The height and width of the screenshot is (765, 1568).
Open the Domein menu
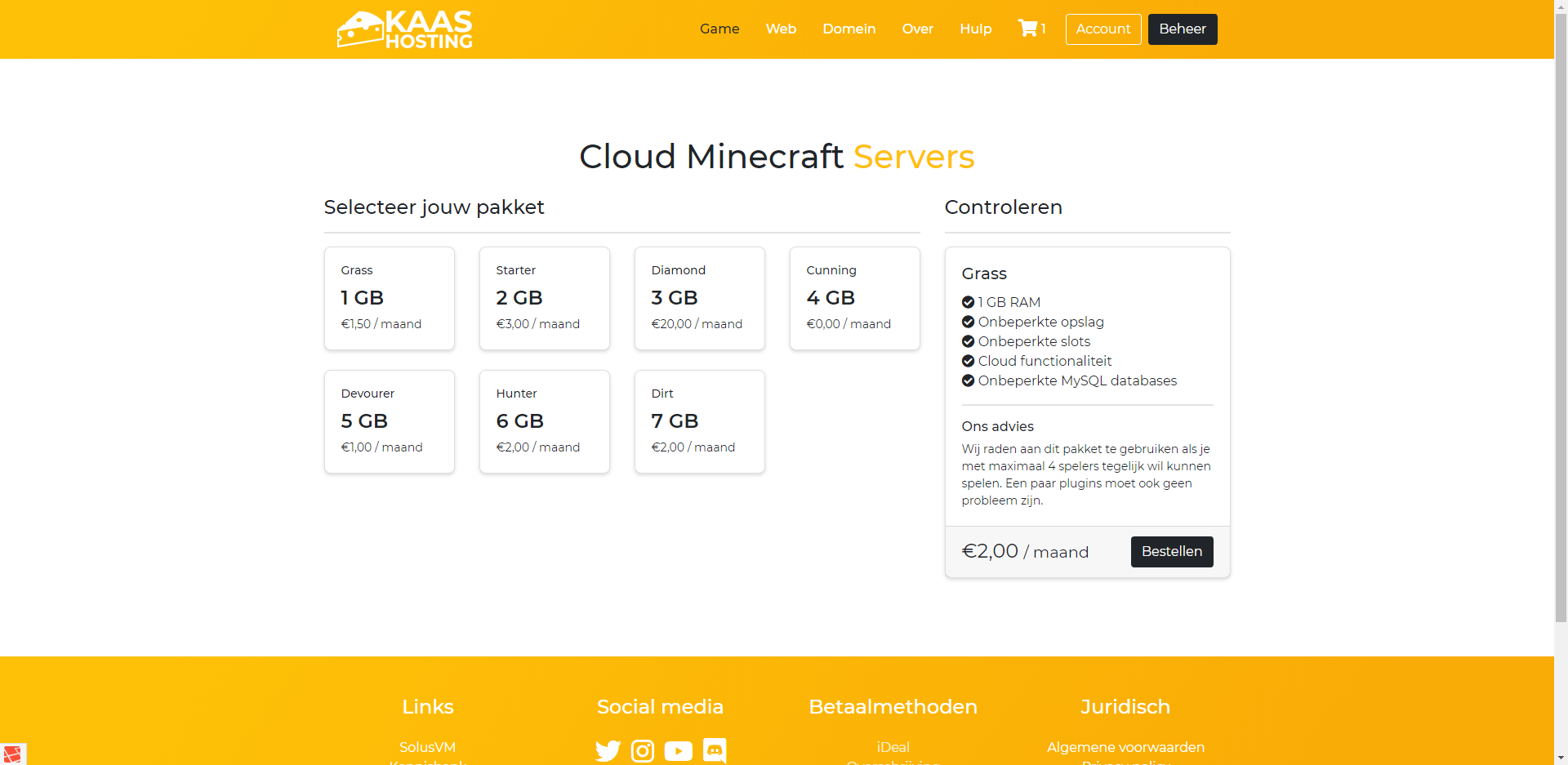click(849, 29)
